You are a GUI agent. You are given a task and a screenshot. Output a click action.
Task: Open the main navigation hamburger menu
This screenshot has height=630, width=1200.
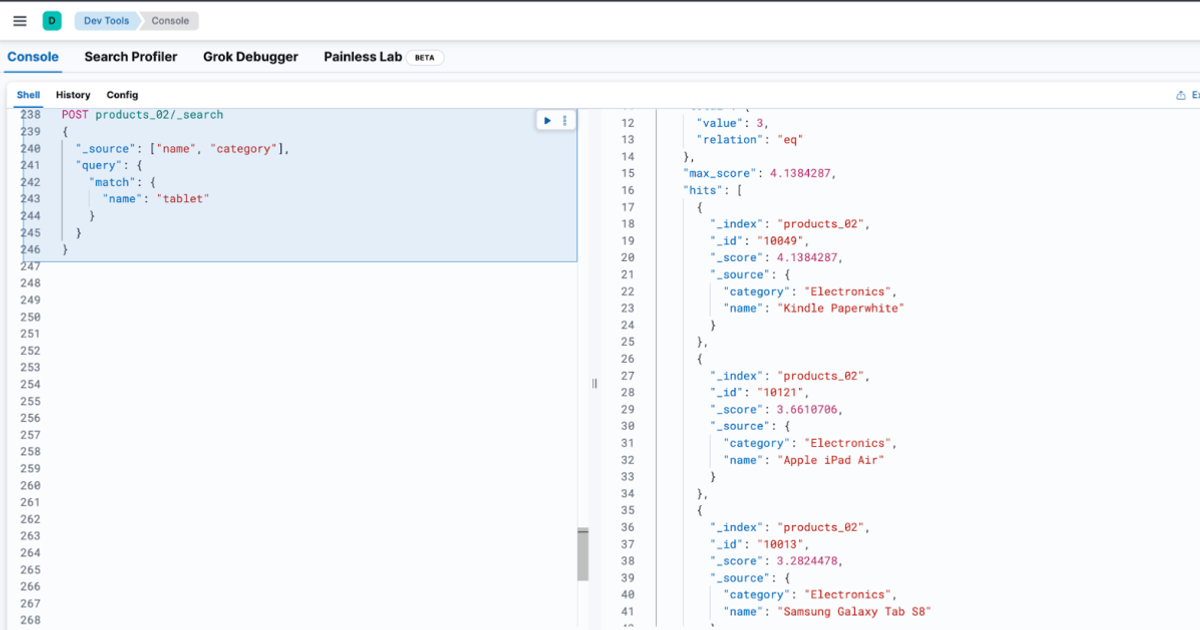20,20
